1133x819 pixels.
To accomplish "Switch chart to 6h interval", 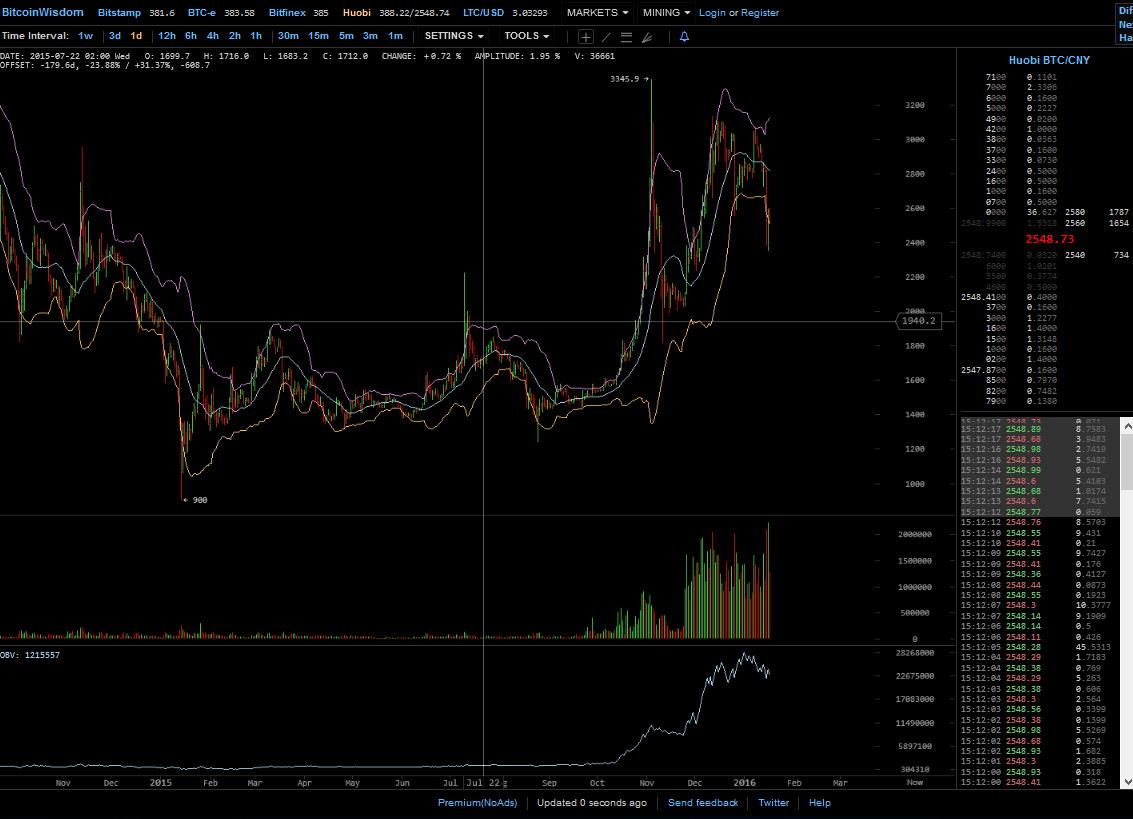I will [x=189, y=35].
